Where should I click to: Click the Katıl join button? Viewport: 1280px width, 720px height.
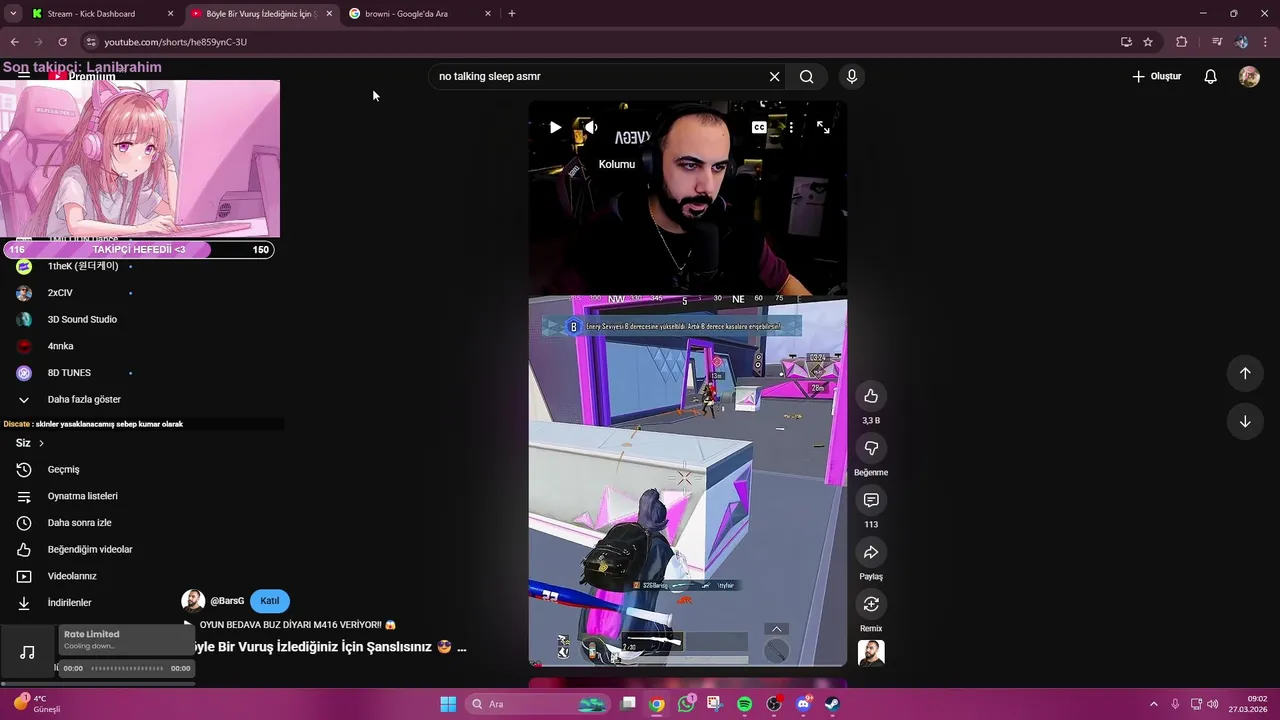click(x=270, y=601)
